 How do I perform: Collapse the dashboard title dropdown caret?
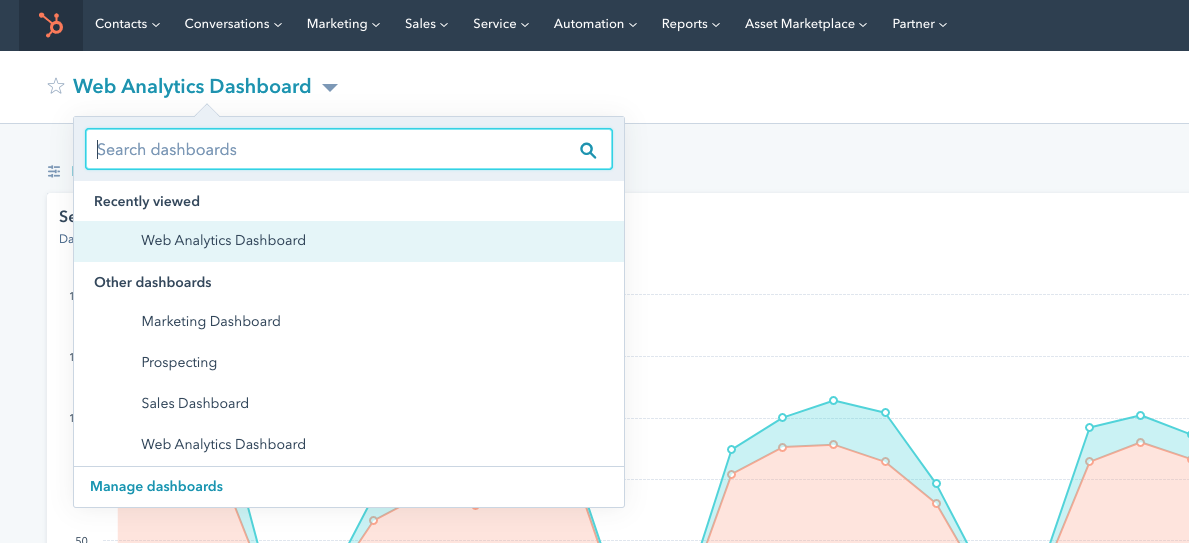(x=330, y=88)
